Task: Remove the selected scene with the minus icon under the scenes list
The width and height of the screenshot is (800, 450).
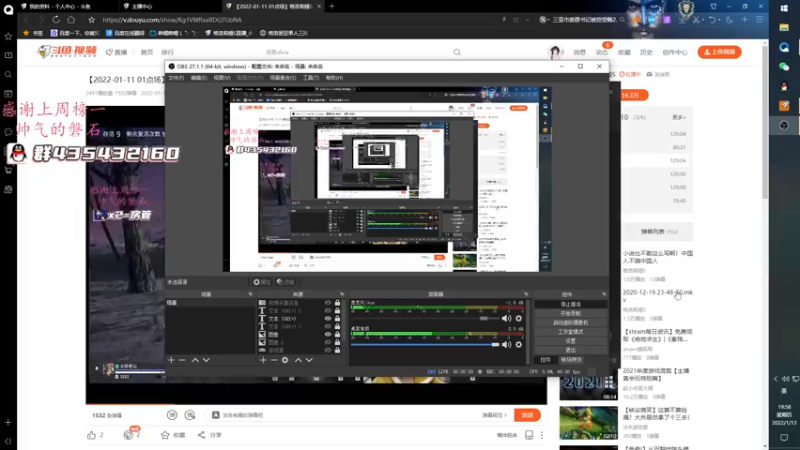Action: (x=182, y=360)
